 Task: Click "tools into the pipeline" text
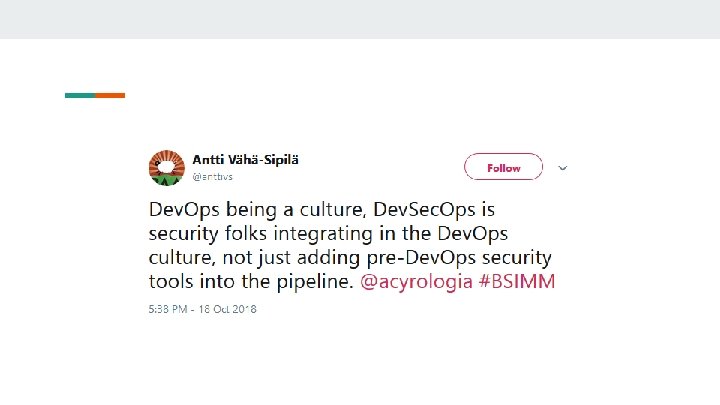coord(250,282)
